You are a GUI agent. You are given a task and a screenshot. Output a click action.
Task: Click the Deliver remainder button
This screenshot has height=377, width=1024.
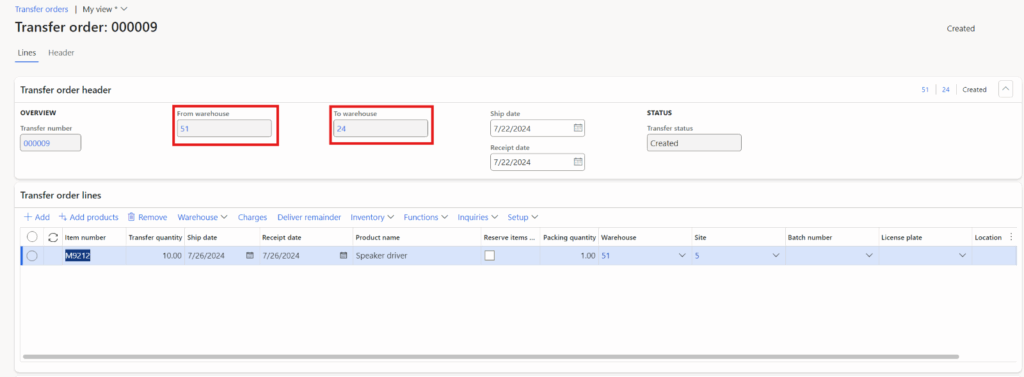pos(309,217)
